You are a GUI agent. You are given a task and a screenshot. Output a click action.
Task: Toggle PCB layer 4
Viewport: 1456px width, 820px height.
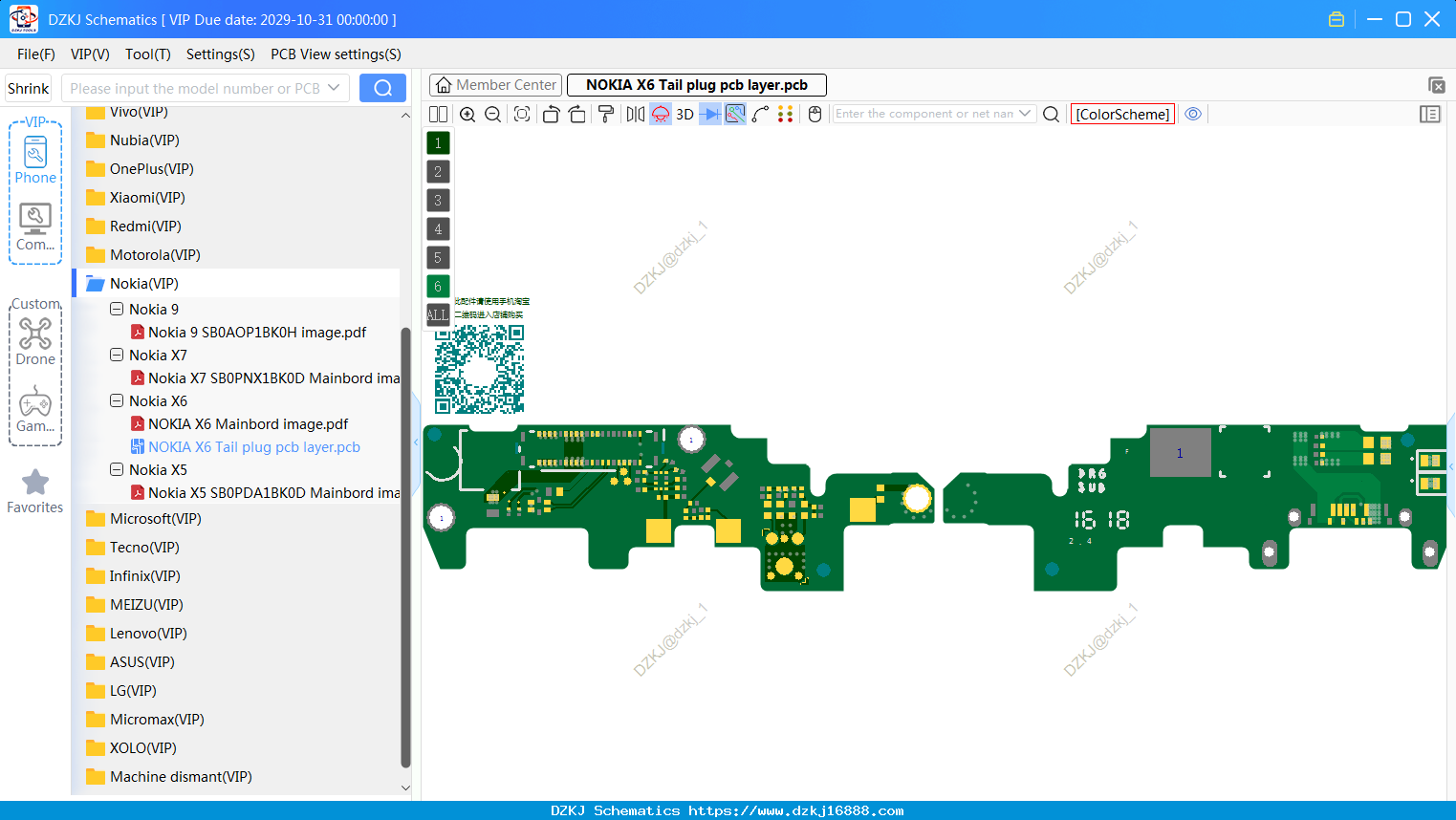pyautogui.click(x=438, y=229)
